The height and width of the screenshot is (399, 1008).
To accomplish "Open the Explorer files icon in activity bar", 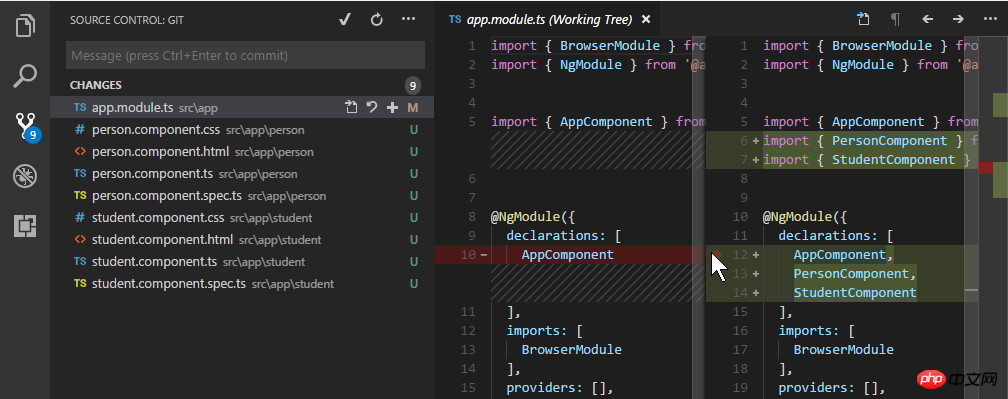I will 25,28.
